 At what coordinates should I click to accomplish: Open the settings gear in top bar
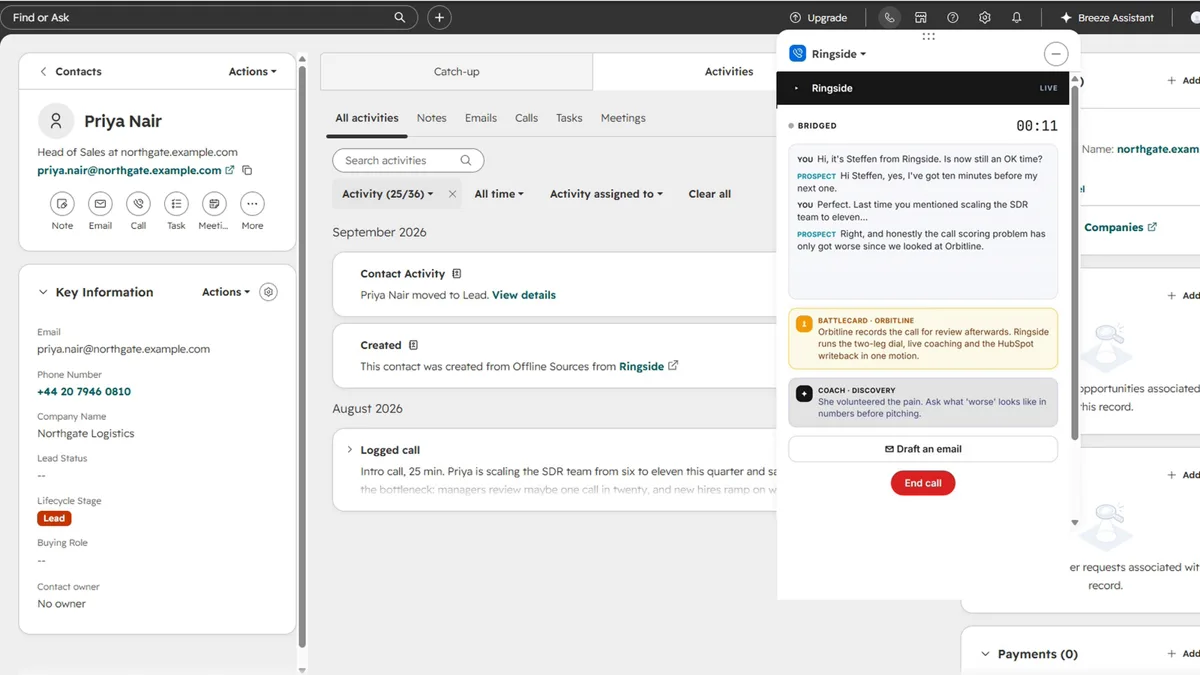[985, 17]
